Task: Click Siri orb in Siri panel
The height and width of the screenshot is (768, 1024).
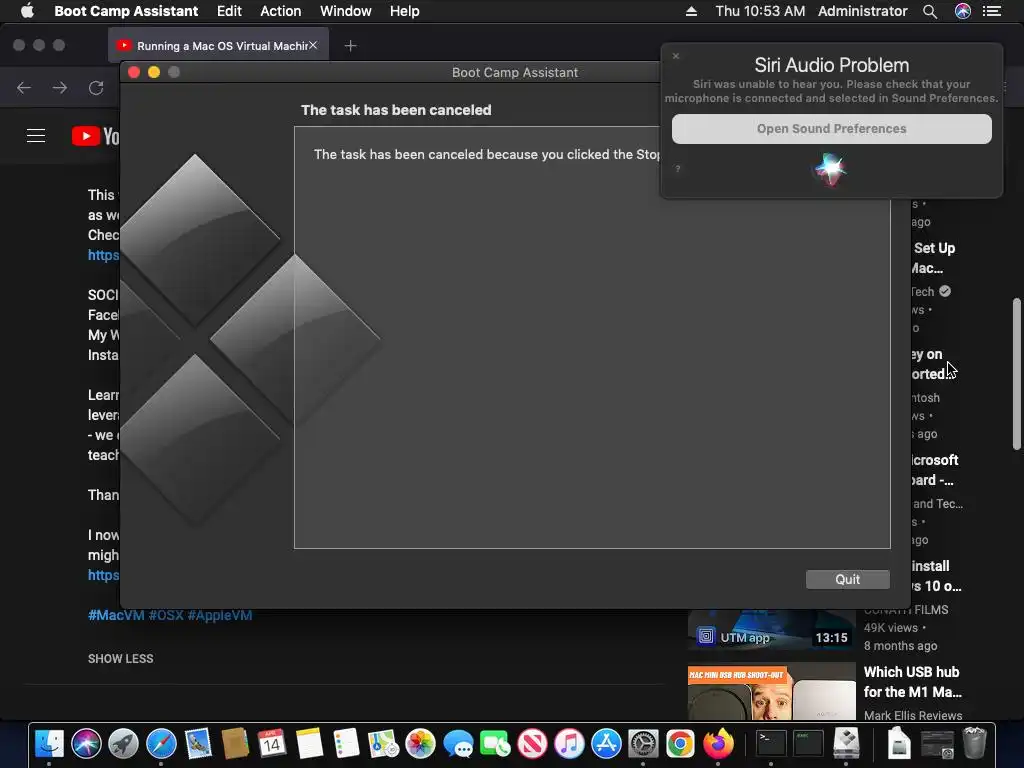Action: coord(831,169)
